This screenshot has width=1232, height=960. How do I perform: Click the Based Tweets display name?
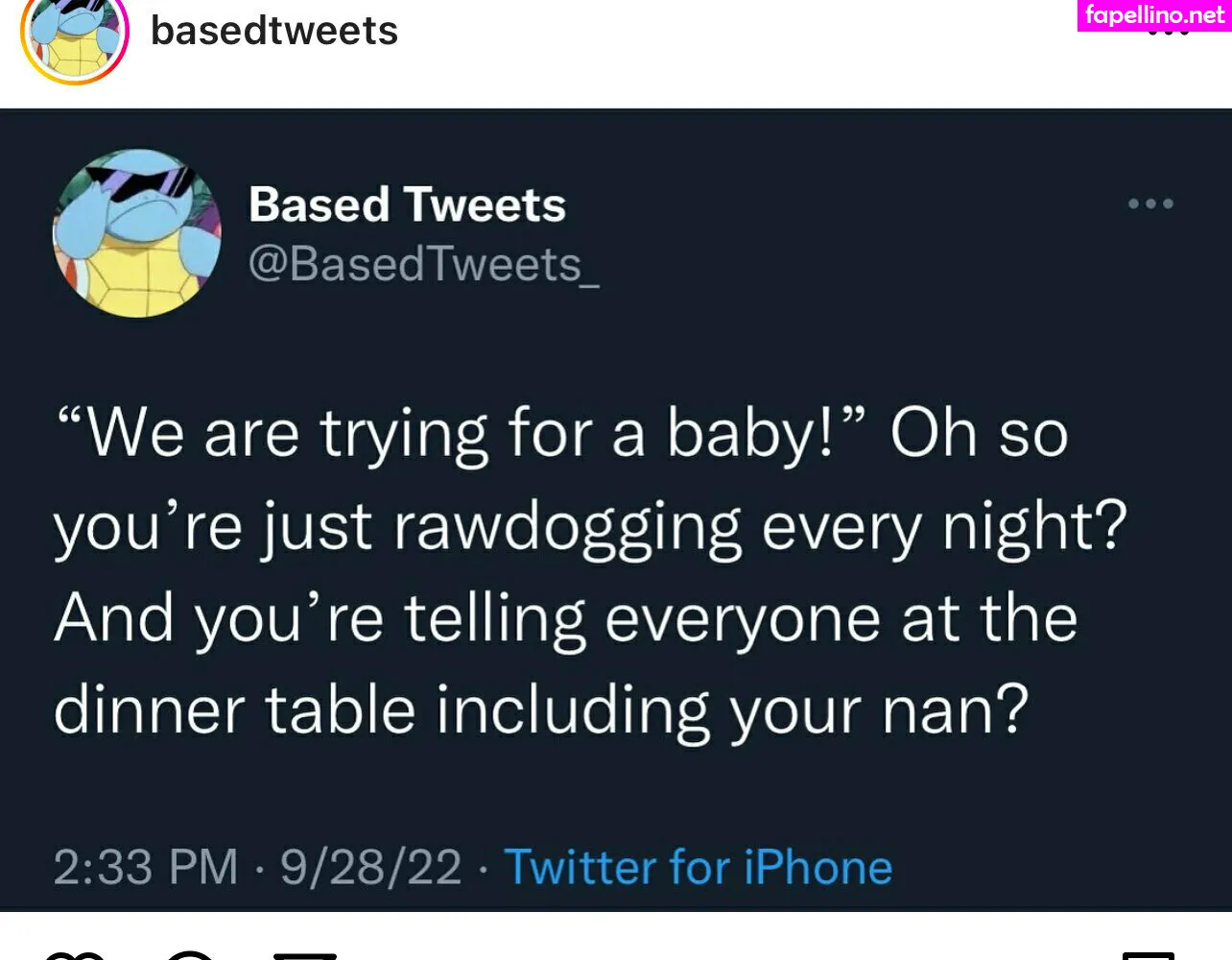(407, 204)
